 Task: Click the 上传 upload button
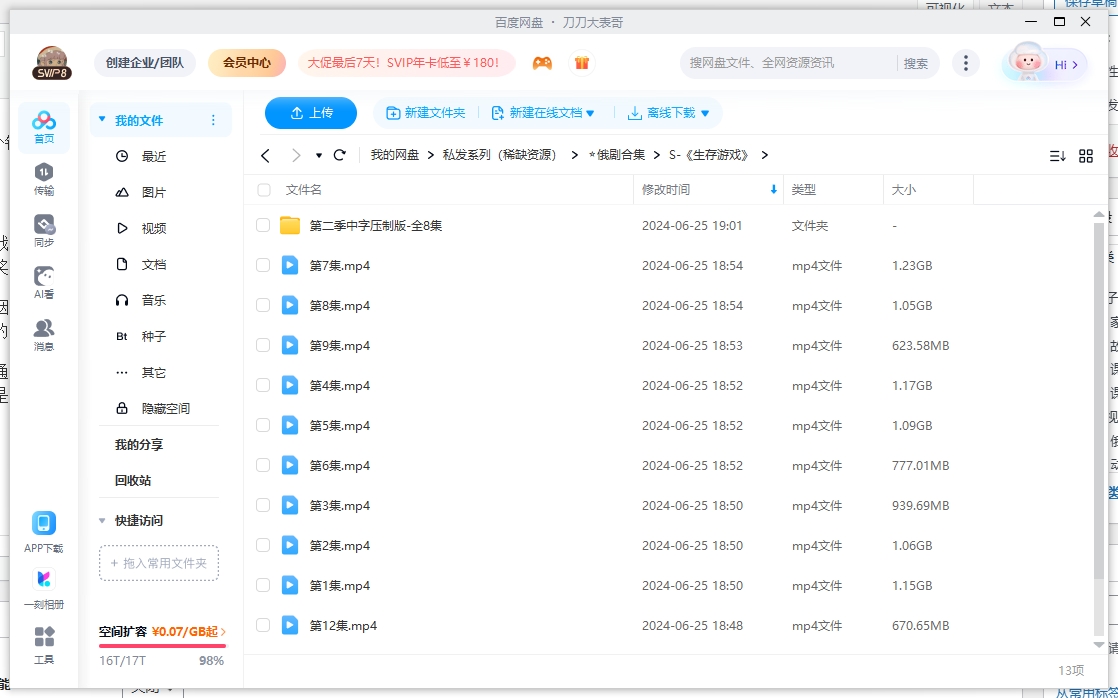click(x=311, y=113)
